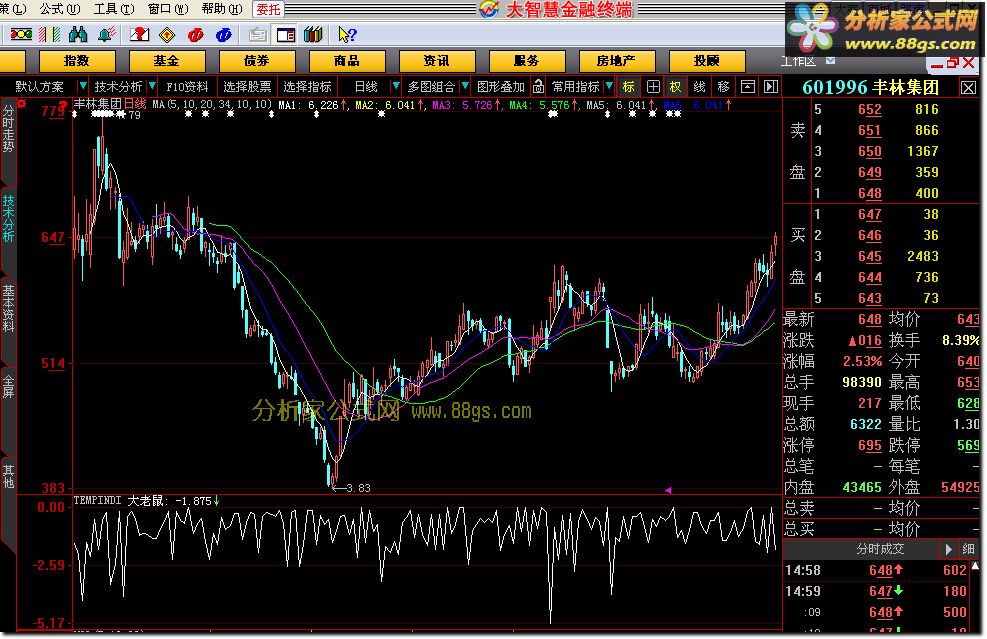Toggle the 线 line drawing button

[699, 87]
